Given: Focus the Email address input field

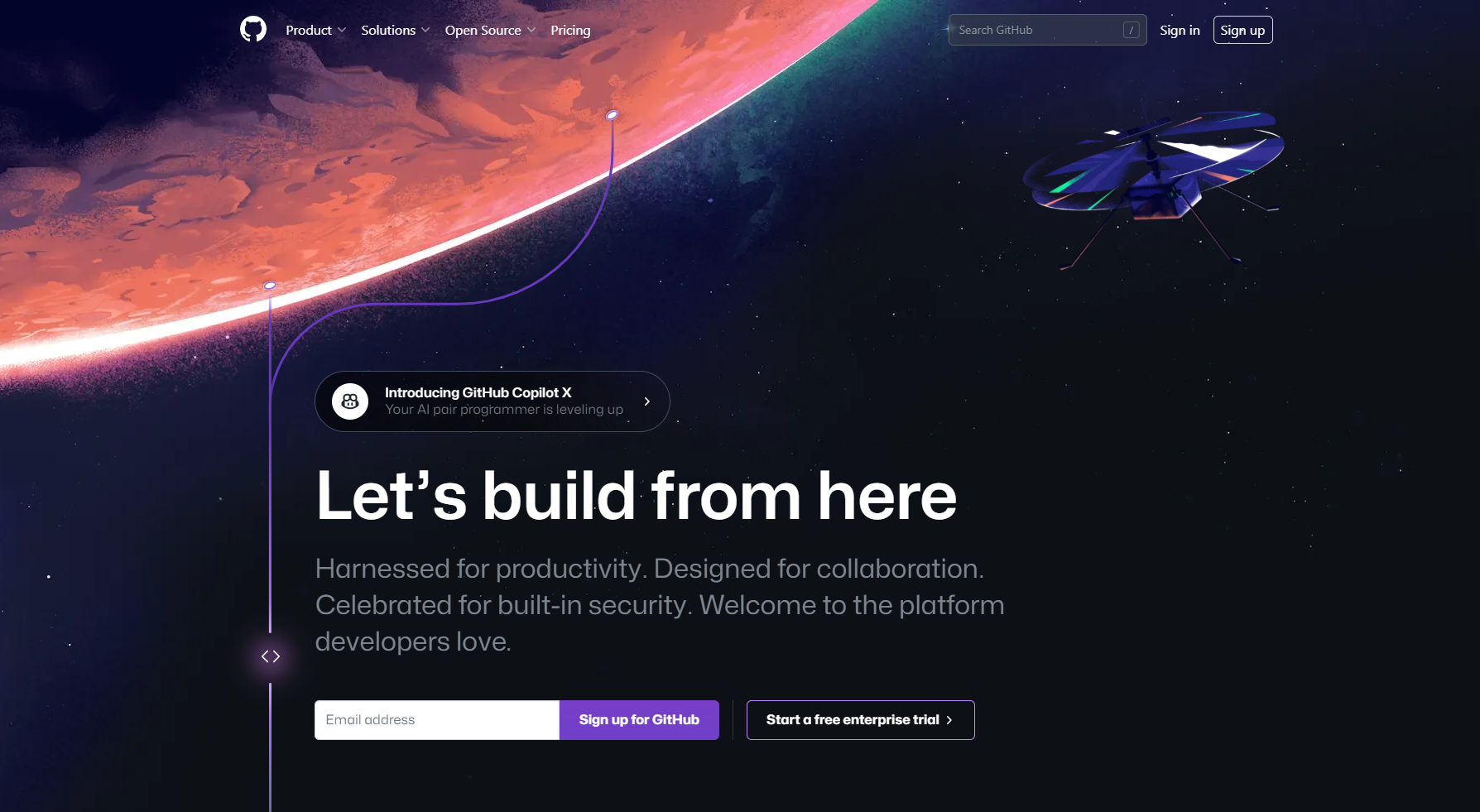Looking at the screenshot, I should point(437,720).
